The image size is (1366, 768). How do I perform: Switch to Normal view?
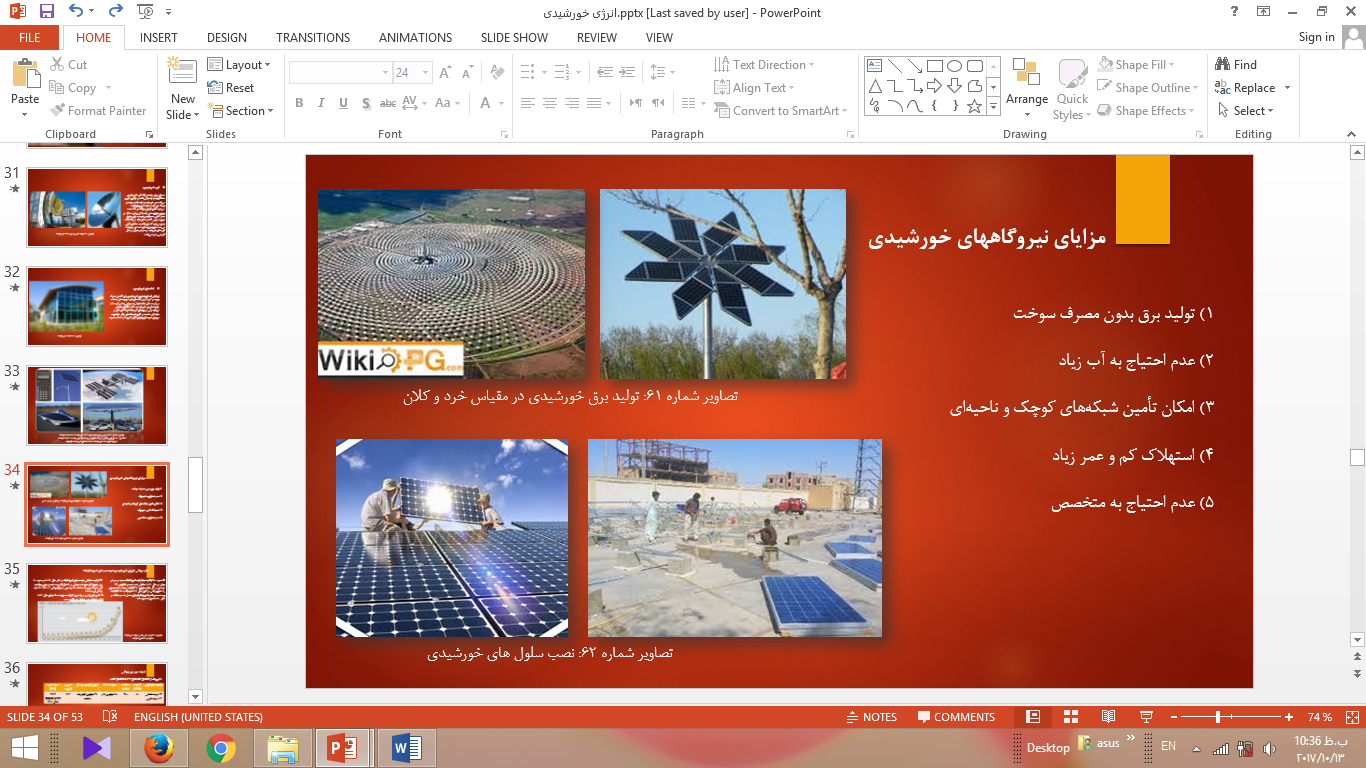(1033, 717)
